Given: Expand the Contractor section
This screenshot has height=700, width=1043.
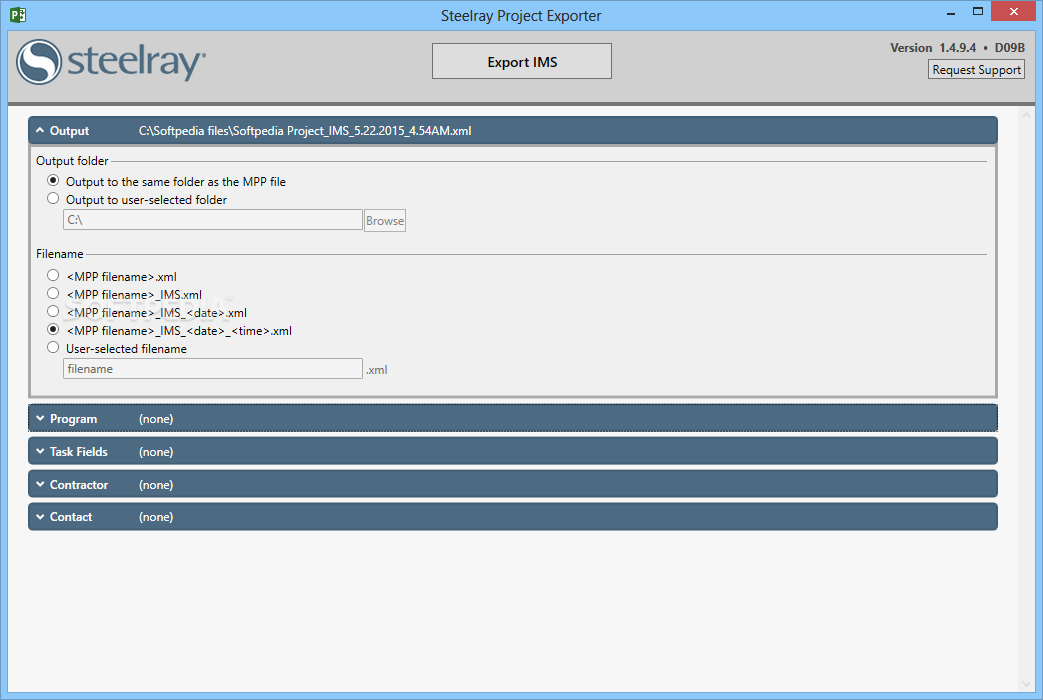Looking at the screenshot, I should point(513,484).
